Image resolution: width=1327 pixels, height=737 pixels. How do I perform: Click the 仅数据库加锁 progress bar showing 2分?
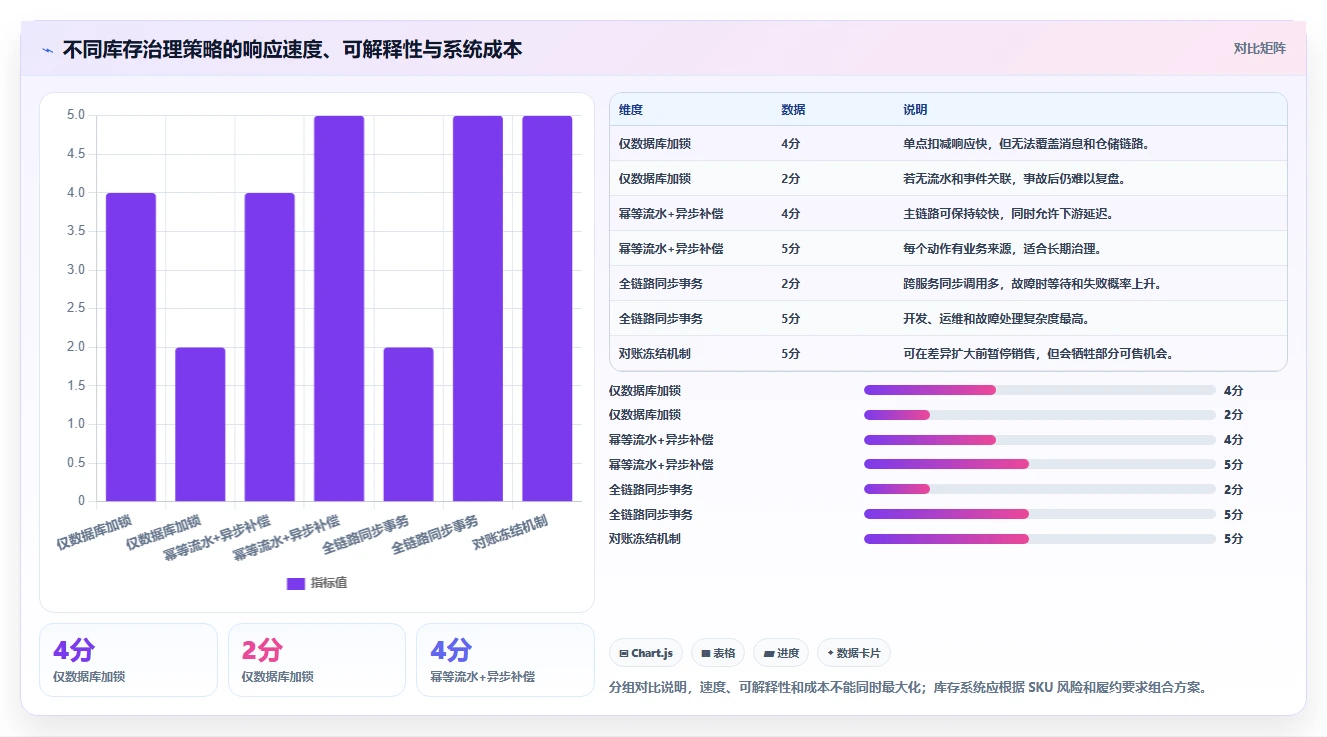pyautogui.click(x=1040, y=415)
